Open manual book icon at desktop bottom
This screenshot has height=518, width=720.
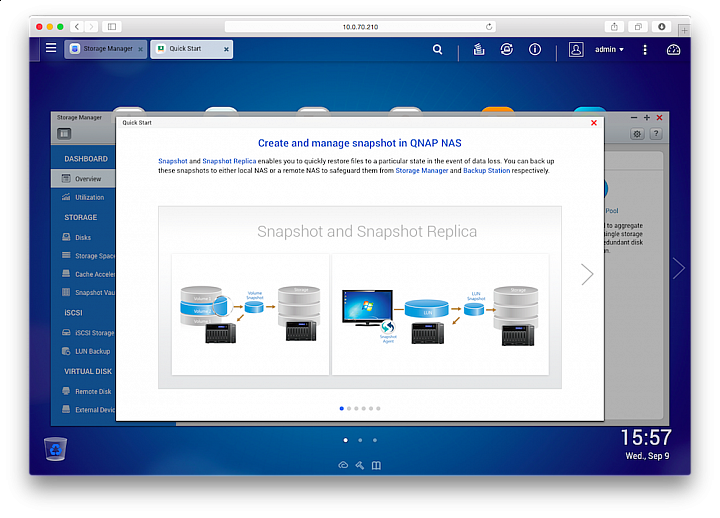[376, 465]
